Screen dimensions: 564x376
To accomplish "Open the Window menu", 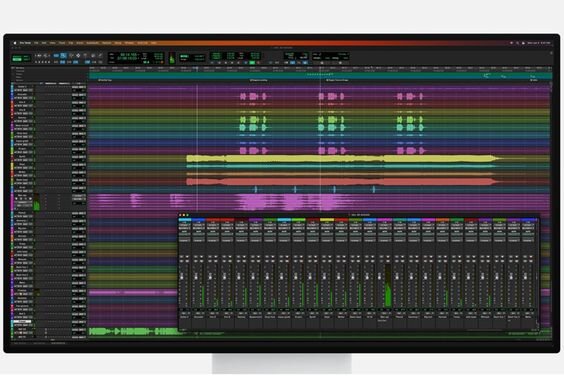I will tap(129, 43).
